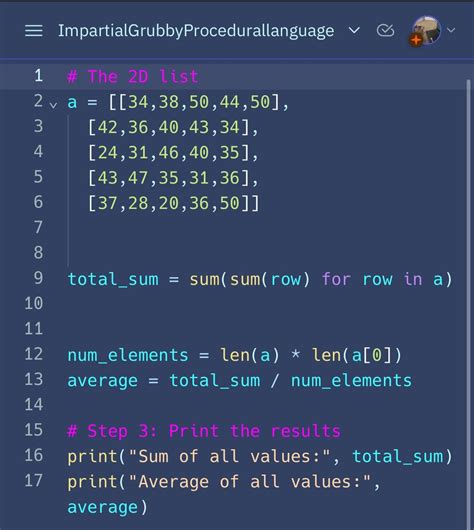Expand the project name dropdown chevron
The width and height of the screenshot is (474, 530).
tap(354, 31)
